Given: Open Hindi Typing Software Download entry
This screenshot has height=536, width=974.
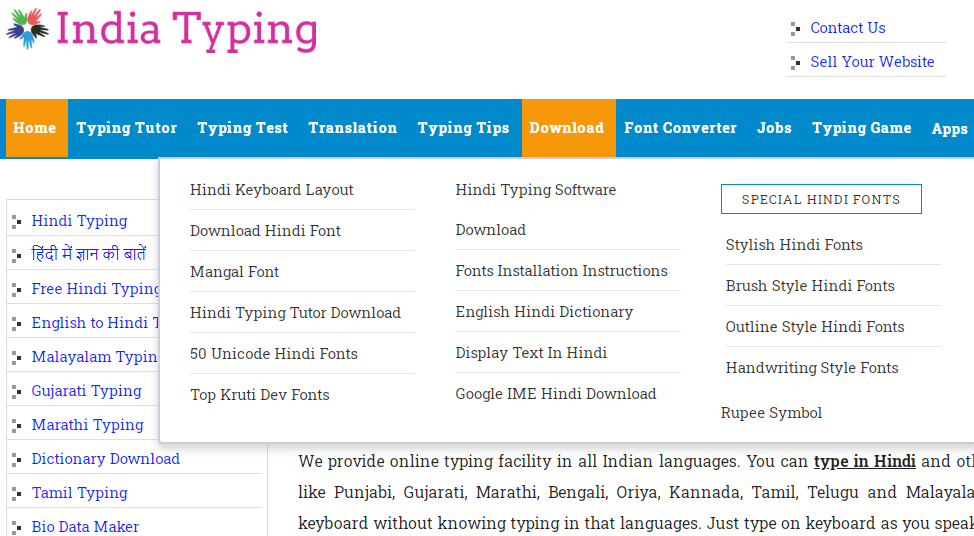Looking at the screenshot, I should point(535,209).
